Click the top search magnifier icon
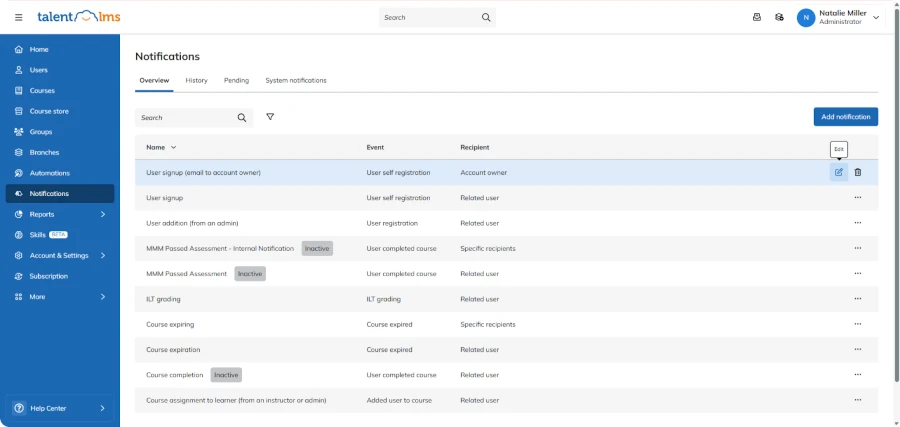Screen dimensions: 900x427 tap(486, 17)
